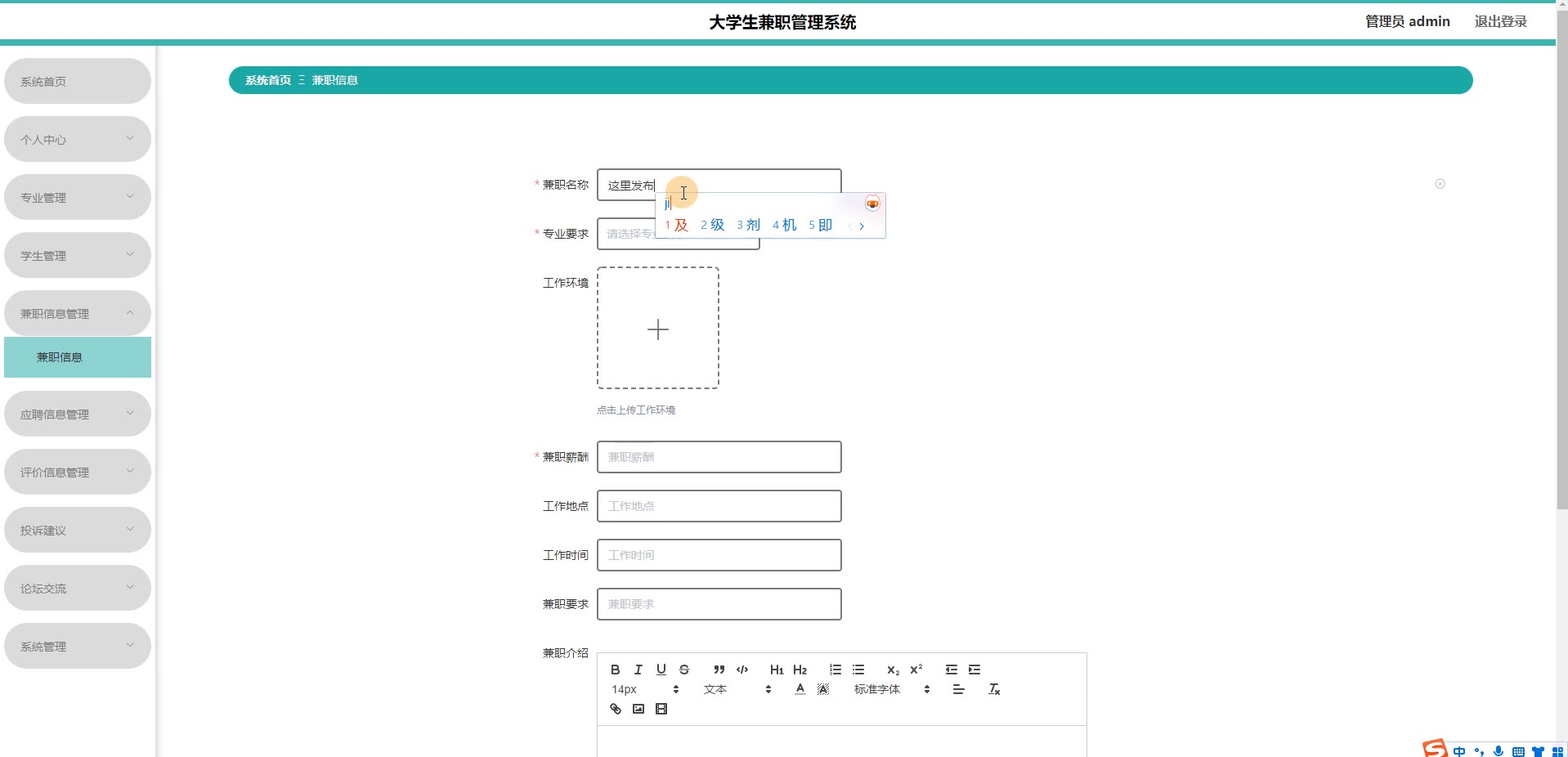Viewport: 1568px width, 757px height.
Task: Toggle H1 heading in the editor
Action: [x=777, y=670]
